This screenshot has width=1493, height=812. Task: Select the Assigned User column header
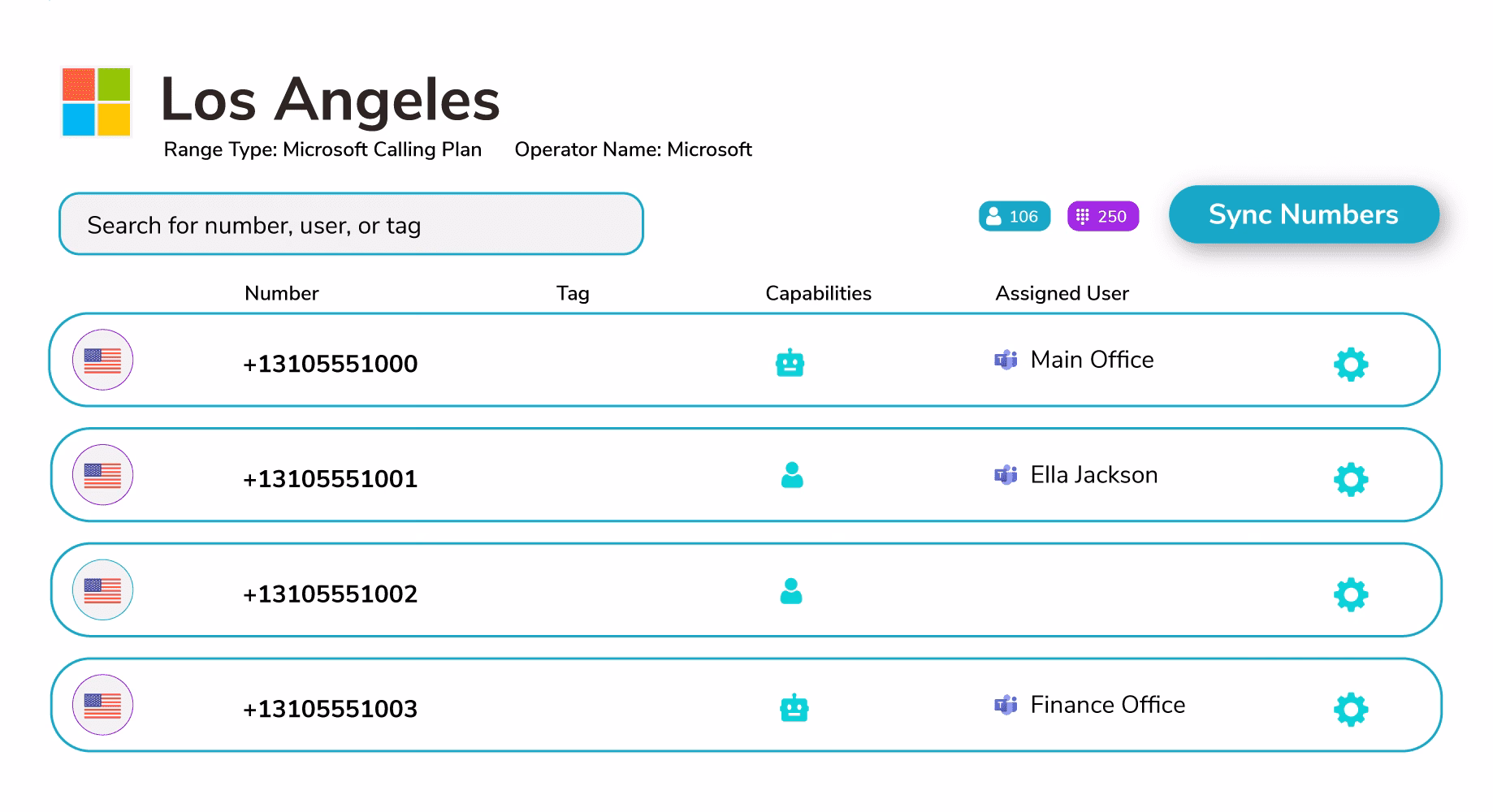[1061, 293]
